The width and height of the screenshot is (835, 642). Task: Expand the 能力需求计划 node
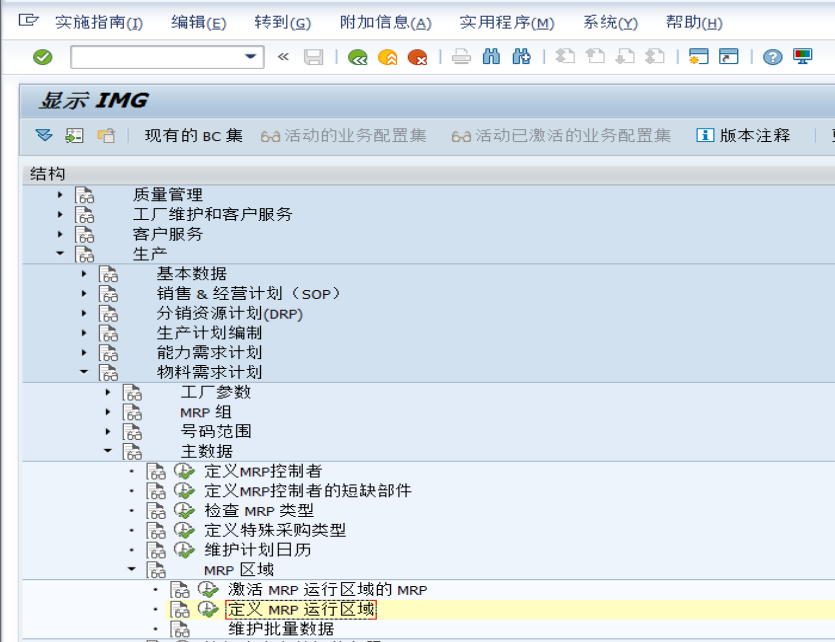84,352
